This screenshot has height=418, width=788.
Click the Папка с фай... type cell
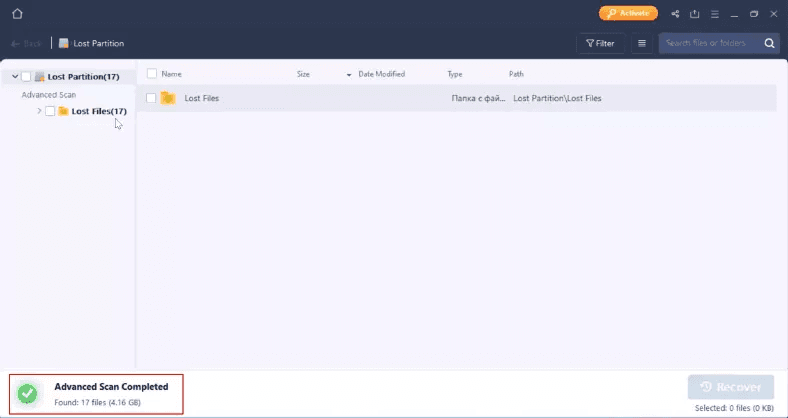pos(478,98)
